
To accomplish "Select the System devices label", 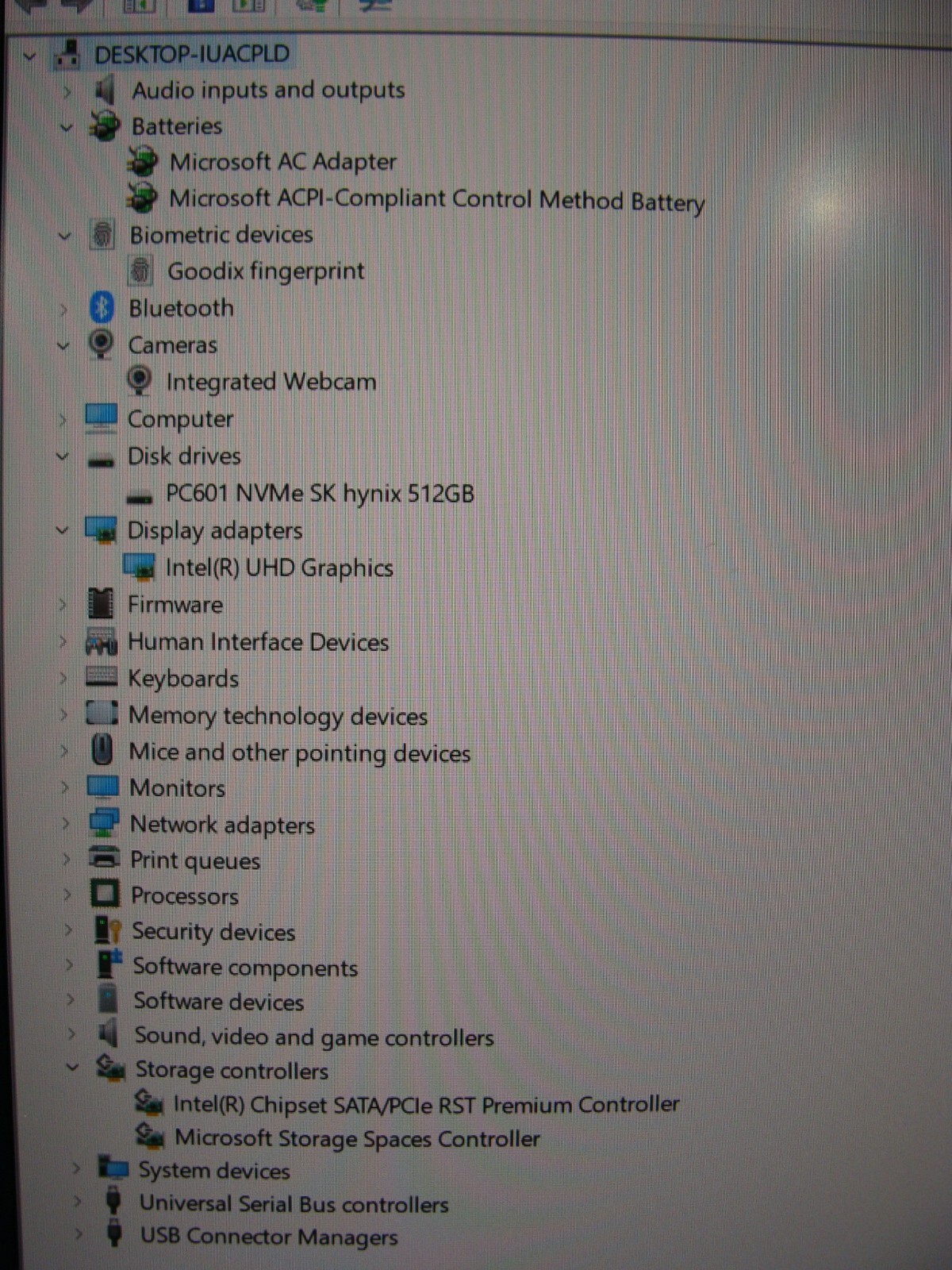I will (x=214, y=1171).
